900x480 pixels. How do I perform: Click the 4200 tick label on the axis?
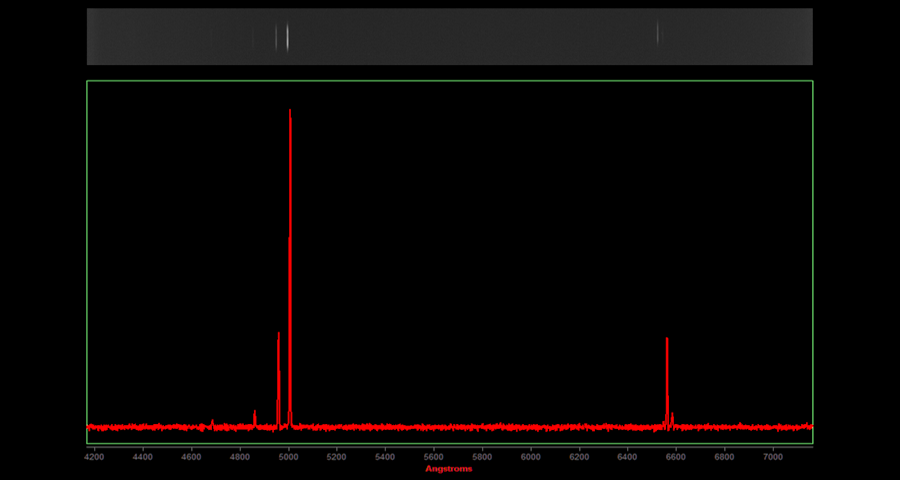click(94, 456)
